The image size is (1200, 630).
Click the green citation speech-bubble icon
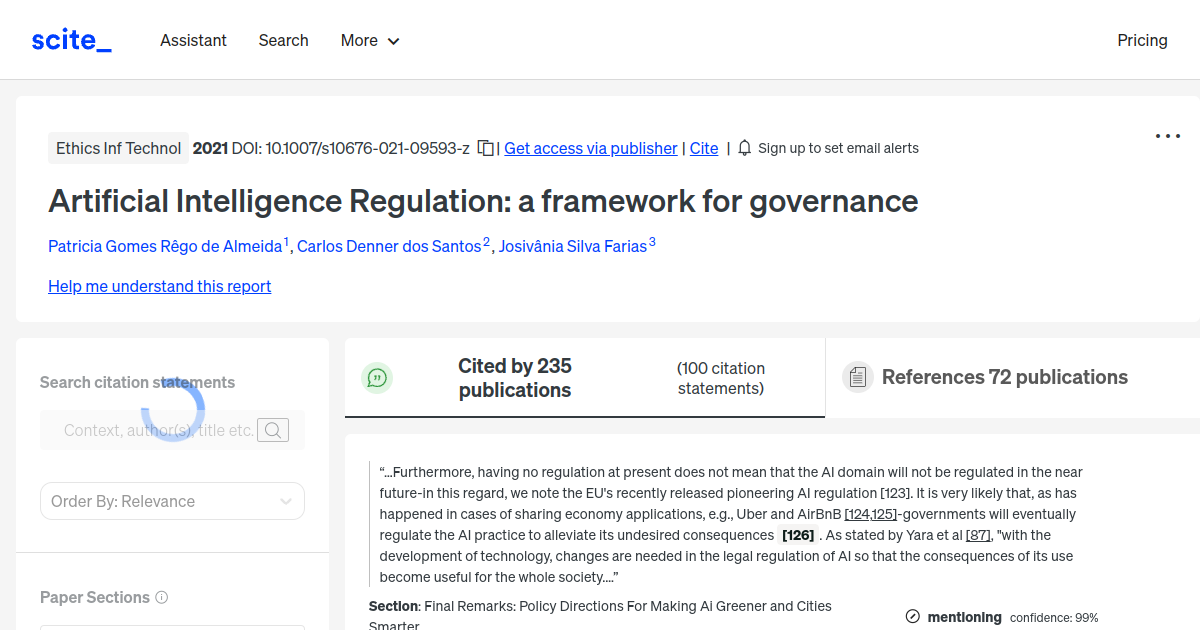[x=377, y=377]
